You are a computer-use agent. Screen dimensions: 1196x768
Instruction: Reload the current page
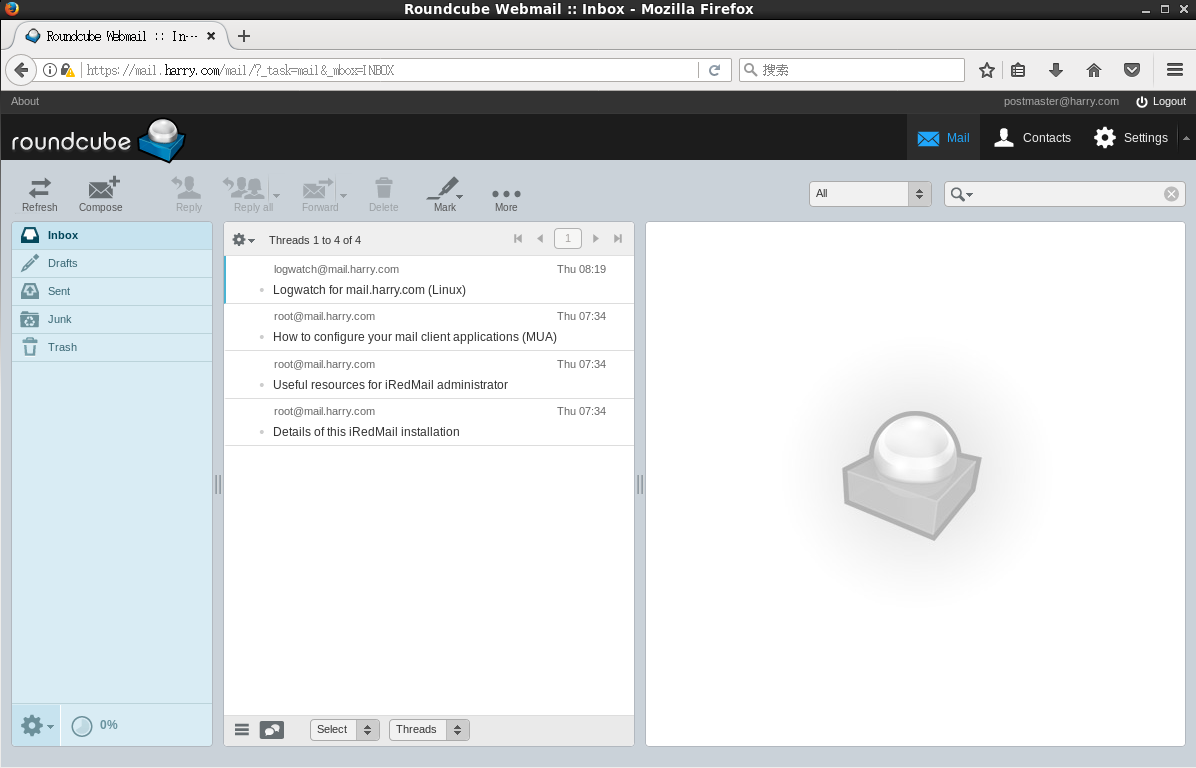point(715,70)
